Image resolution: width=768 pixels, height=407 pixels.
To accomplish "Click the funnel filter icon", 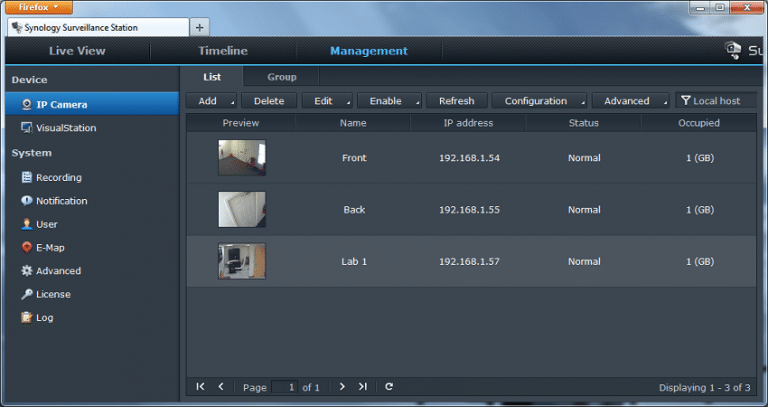I will (686, 100).
